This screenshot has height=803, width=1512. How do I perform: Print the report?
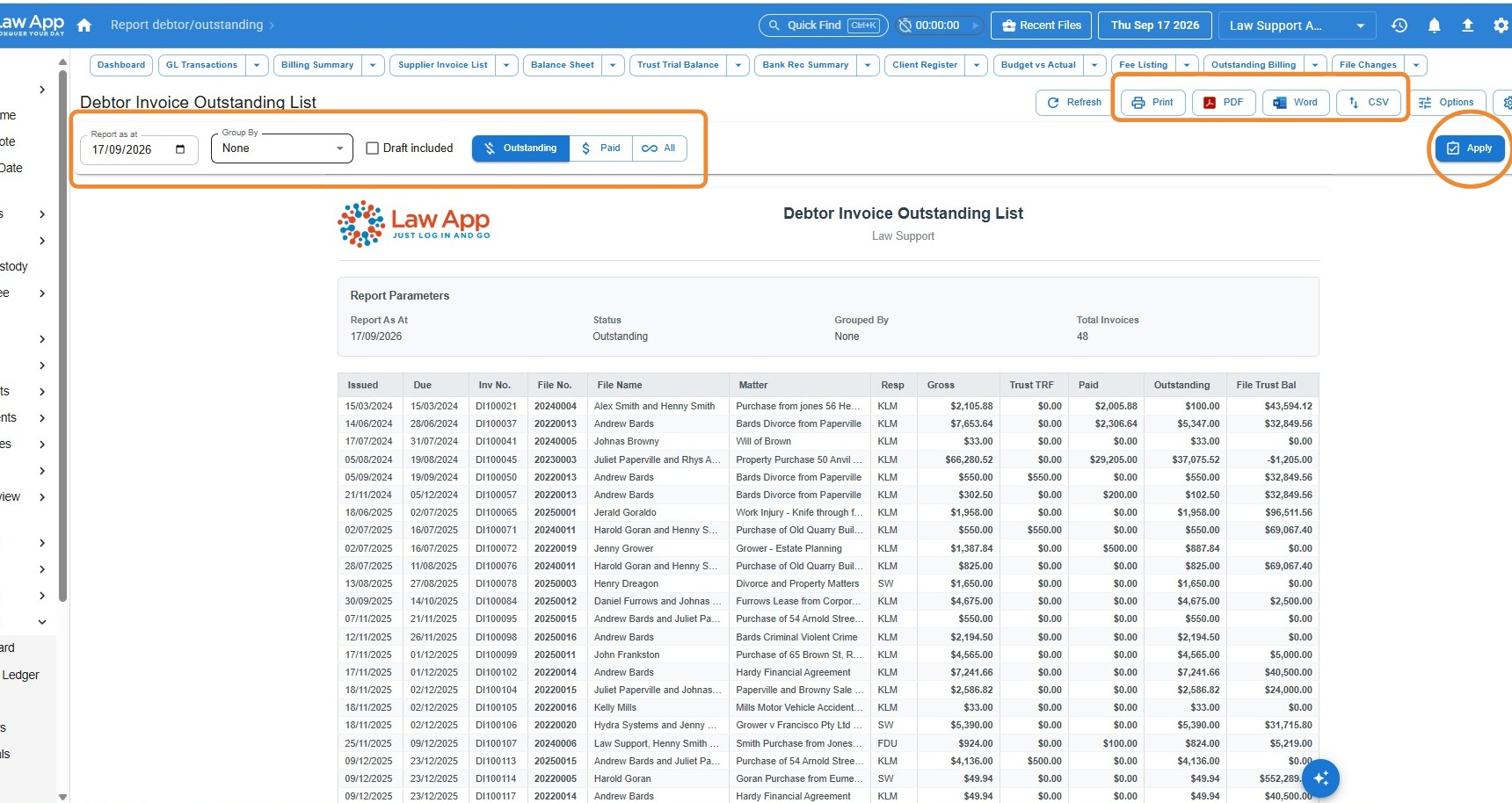[x=1152, y=102]
